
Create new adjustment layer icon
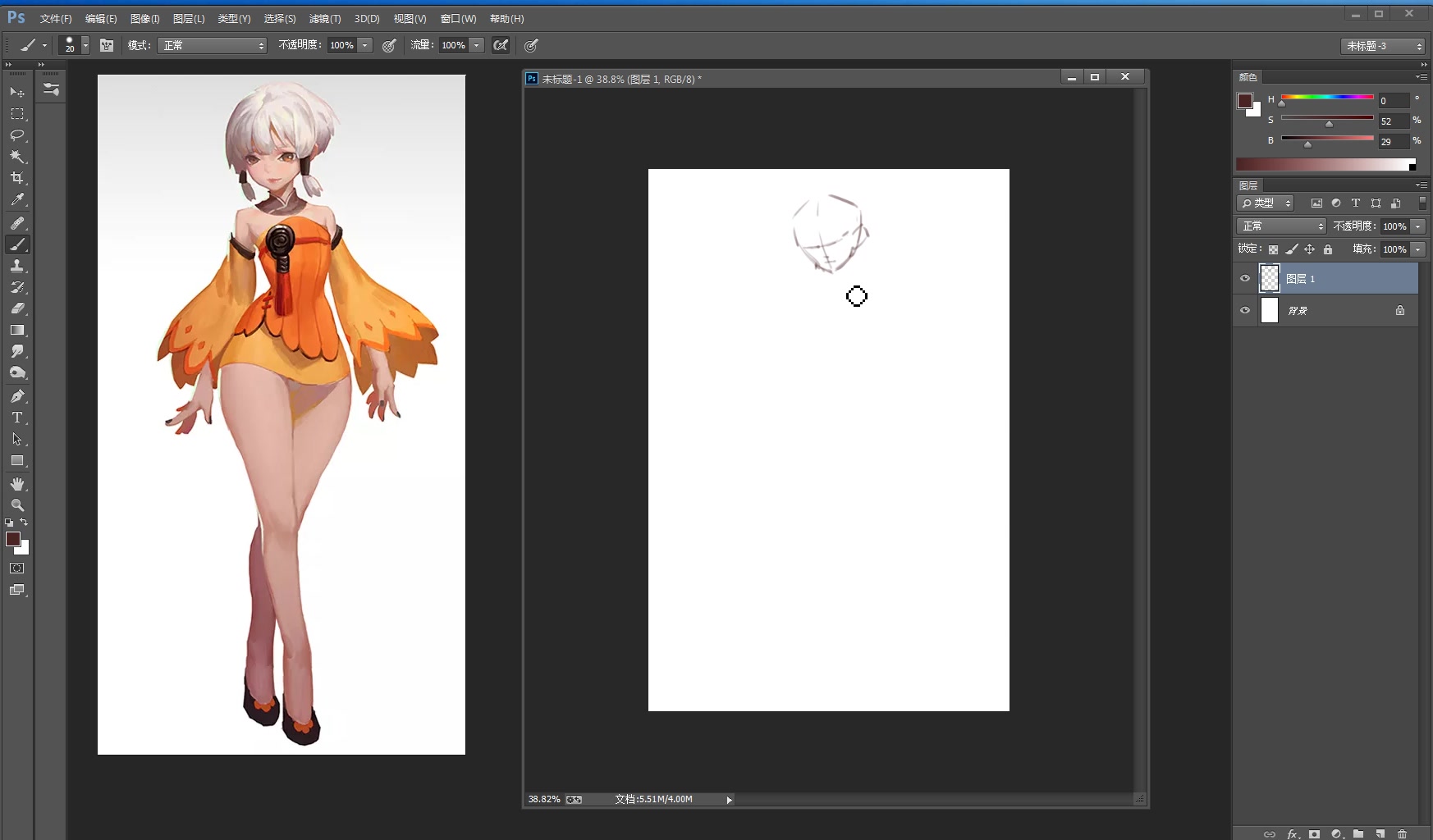[1336, 833]
